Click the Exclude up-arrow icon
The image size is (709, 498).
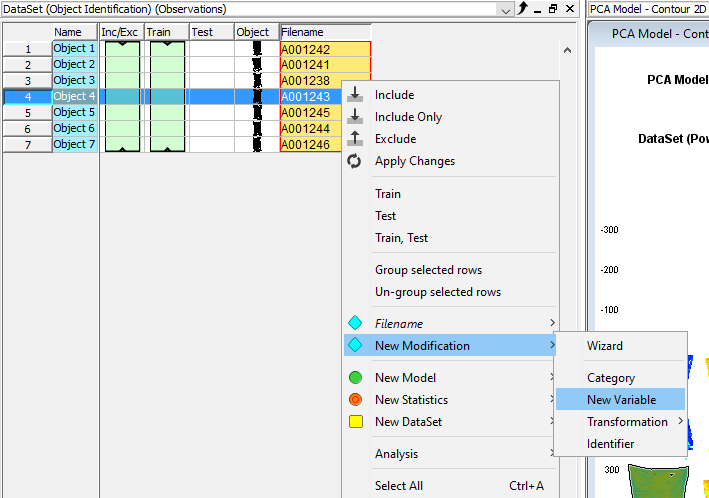355,139
